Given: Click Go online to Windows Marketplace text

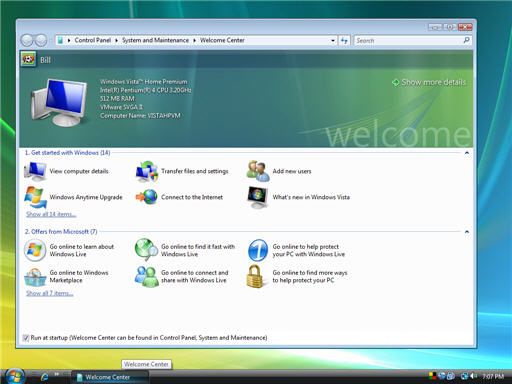Looking at the screenshot, I should (x=79, y=276).
